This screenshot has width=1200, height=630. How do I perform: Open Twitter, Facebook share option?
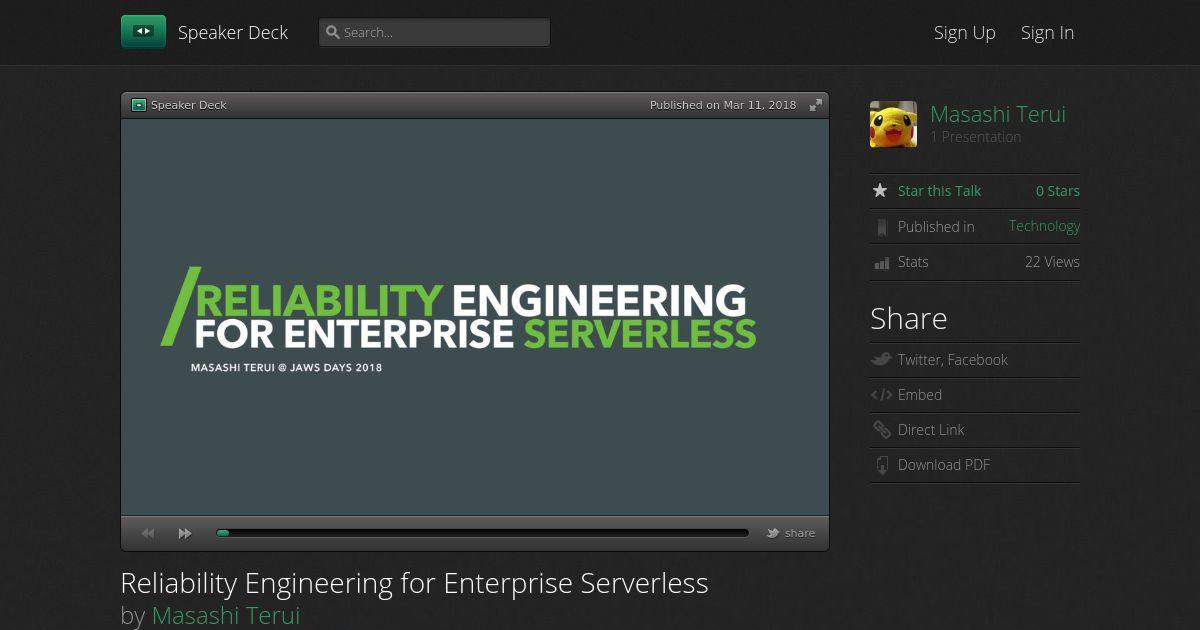click(952, 360)
